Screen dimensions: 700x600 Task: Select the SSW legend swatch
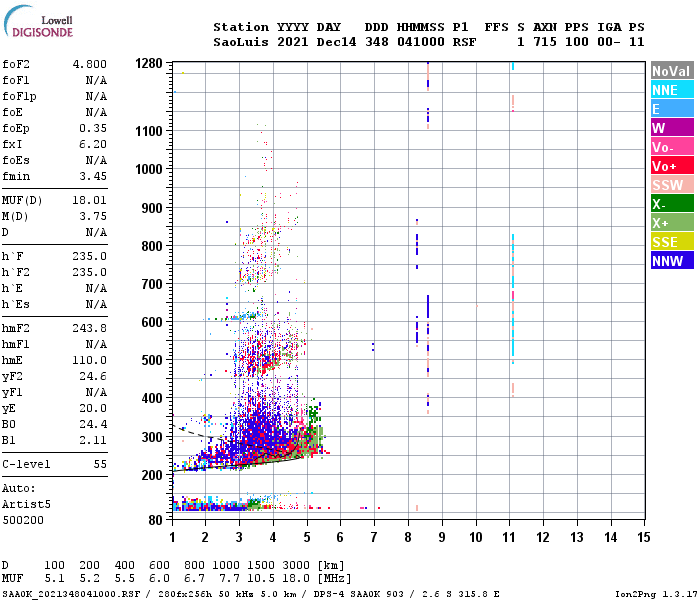click(x=672, y=185)
